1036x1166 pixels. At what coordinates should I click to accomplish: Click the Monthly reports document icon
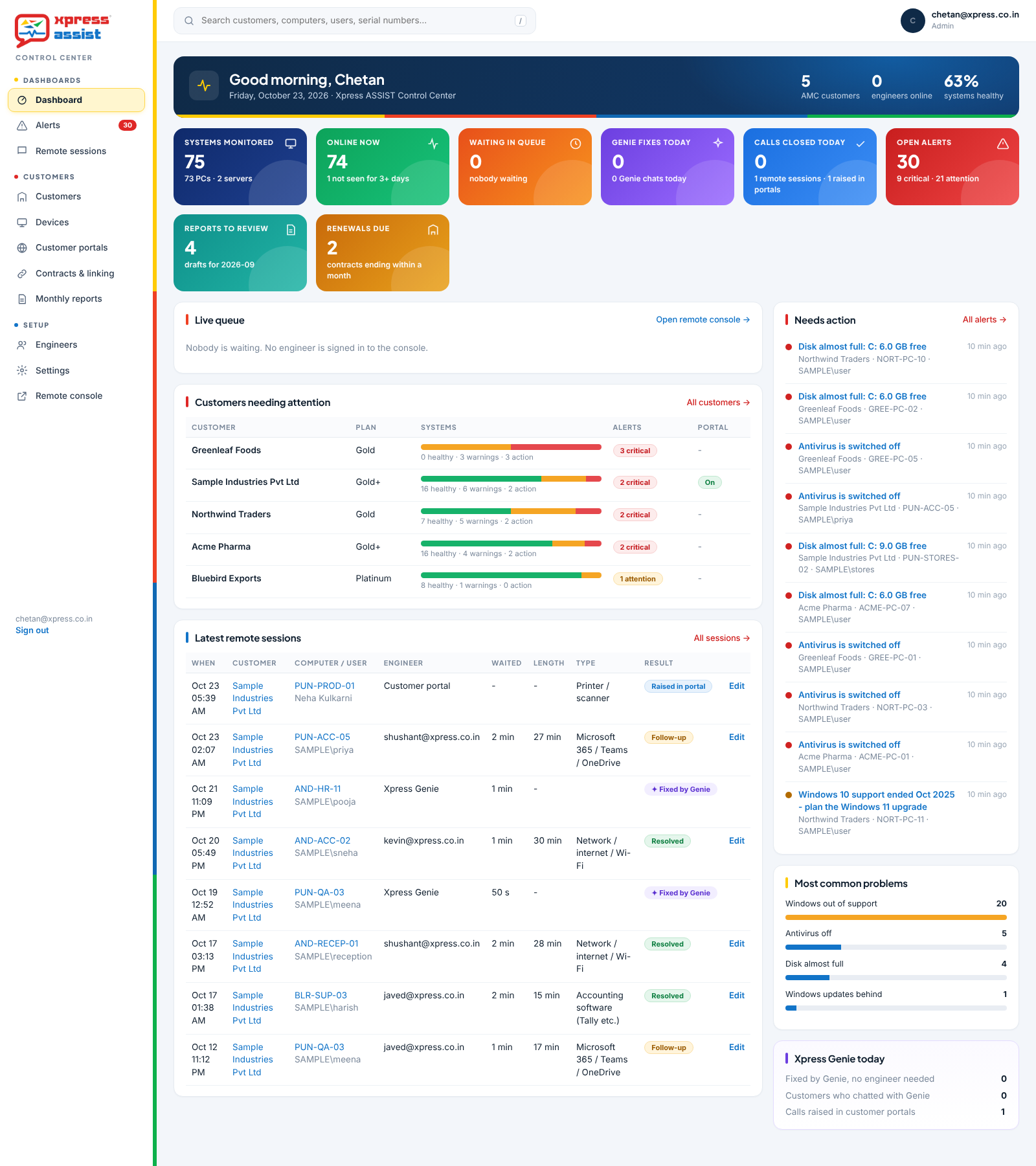22,299
